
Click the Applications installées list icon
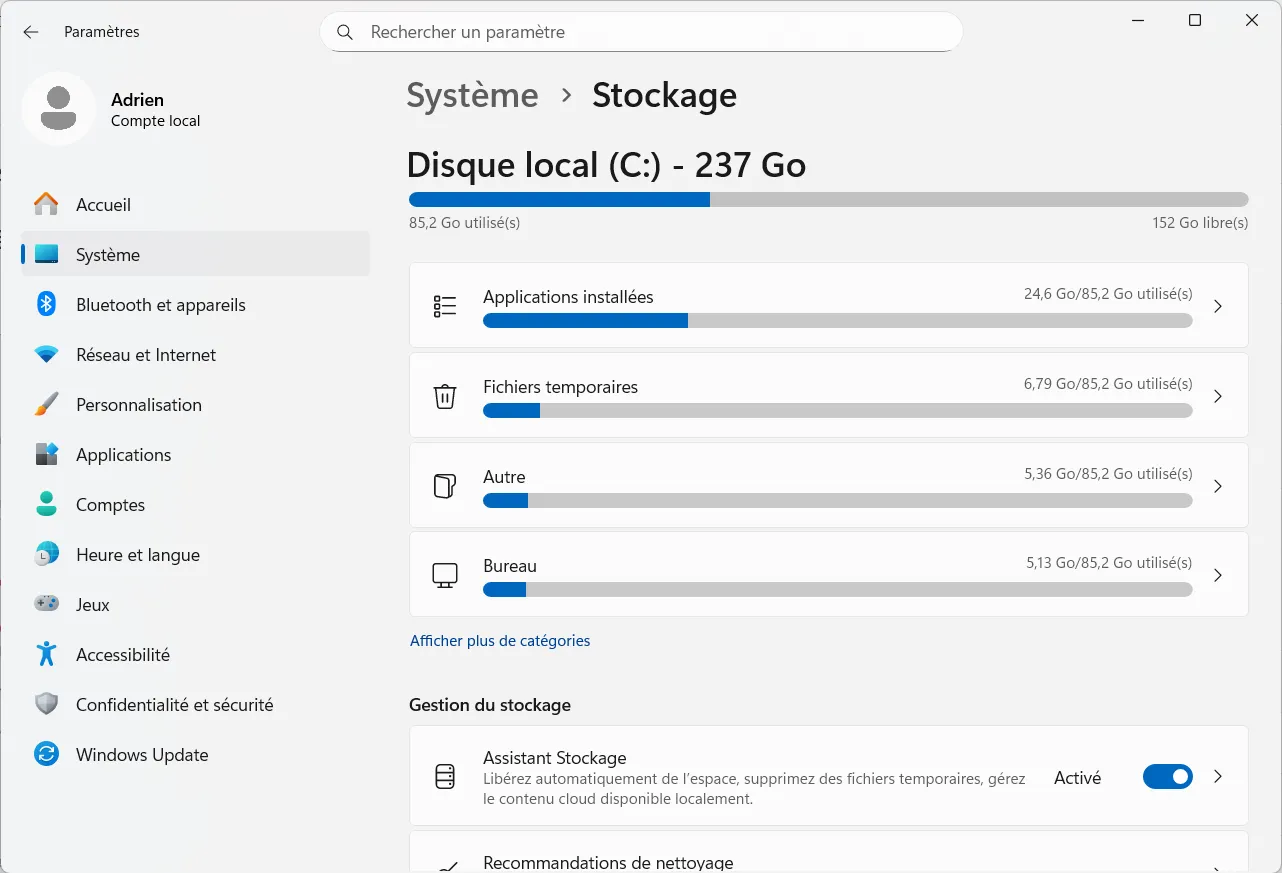pyautogui.click(x=445, y=306)
